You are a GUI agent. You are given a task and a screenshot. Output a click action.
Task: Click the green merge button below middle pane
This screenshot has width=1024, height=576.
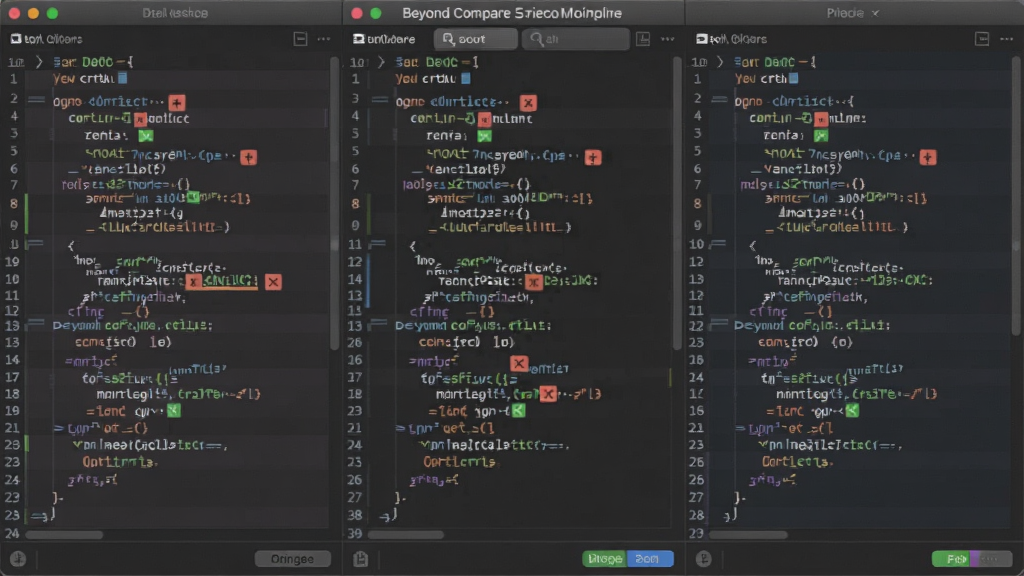(x=604, y=559)
